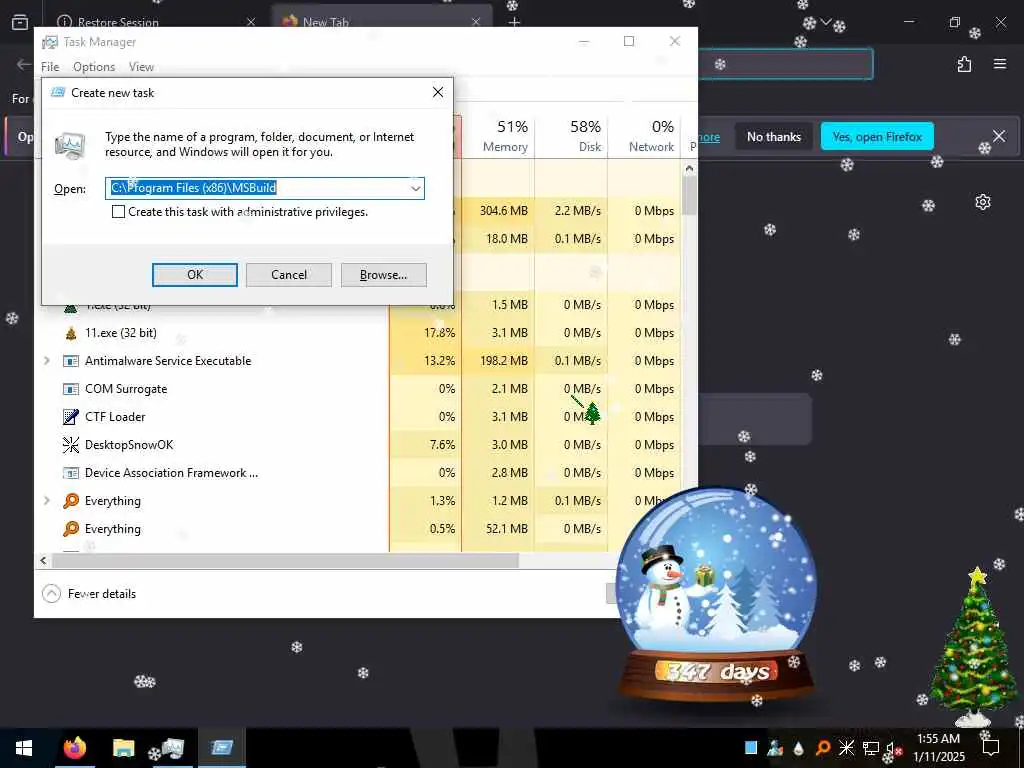1024x768 pixels.
Task: Collapse Task Manager with Fewer details
Action: click(89, 594)
